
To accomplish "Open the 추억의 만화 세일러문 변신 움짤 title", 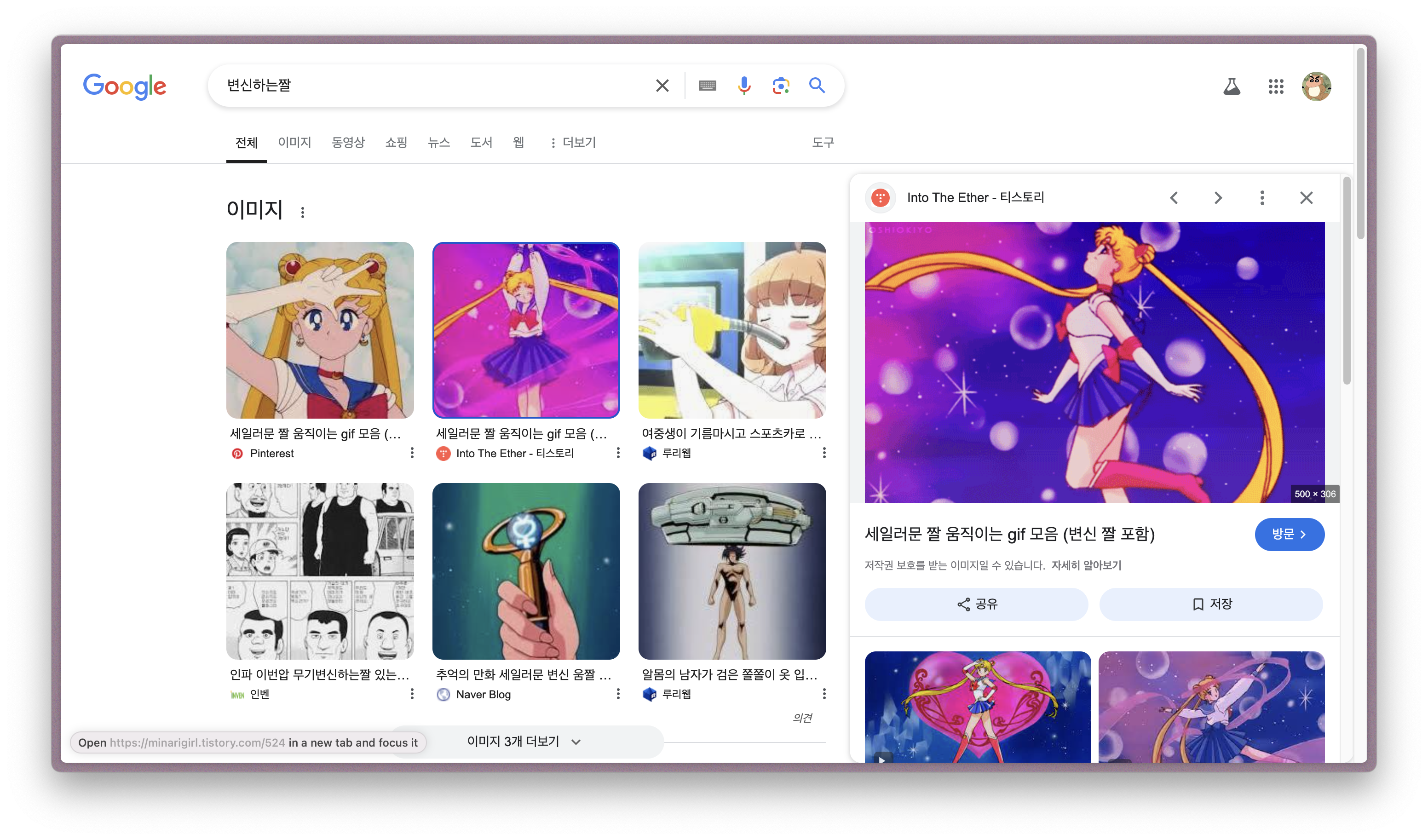I will click(523, 674).
